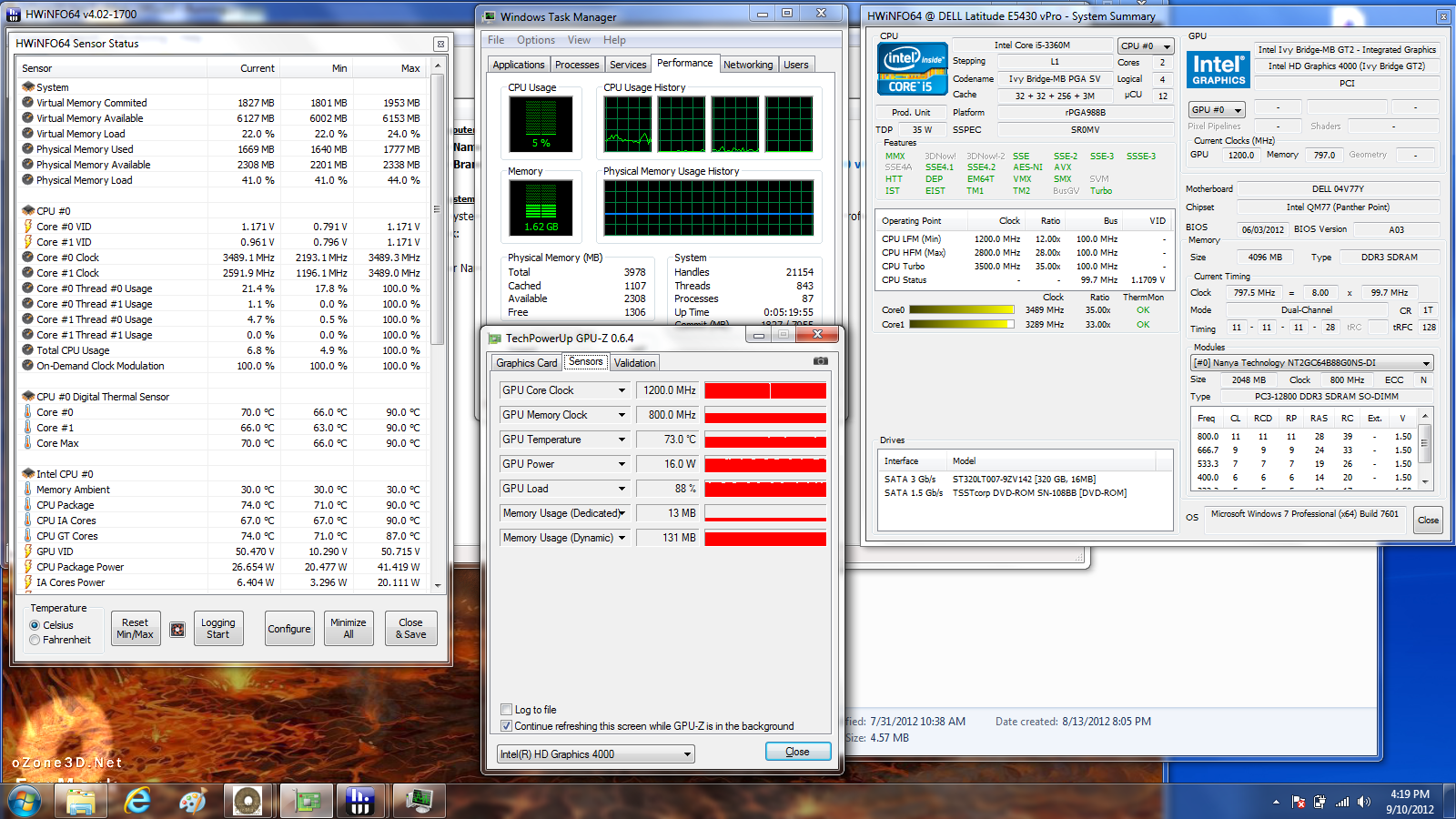Click the memory timing table scrollbar
1456x819 pixels.
click(1425, 448)
